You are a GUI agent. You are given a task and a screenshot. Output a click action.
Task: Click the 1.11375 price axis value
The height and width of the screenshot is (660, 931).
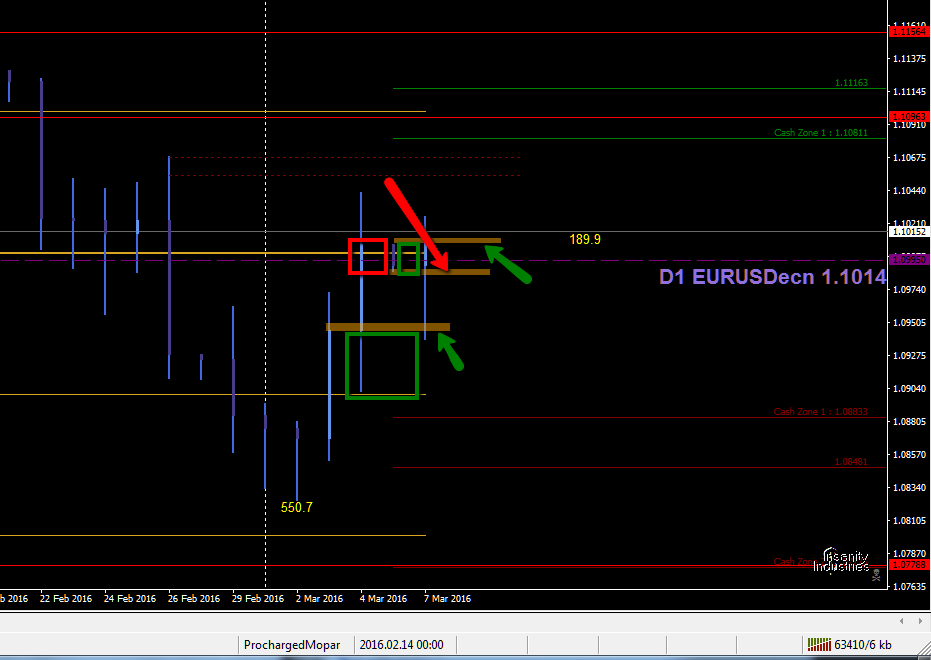pos(910,58)
